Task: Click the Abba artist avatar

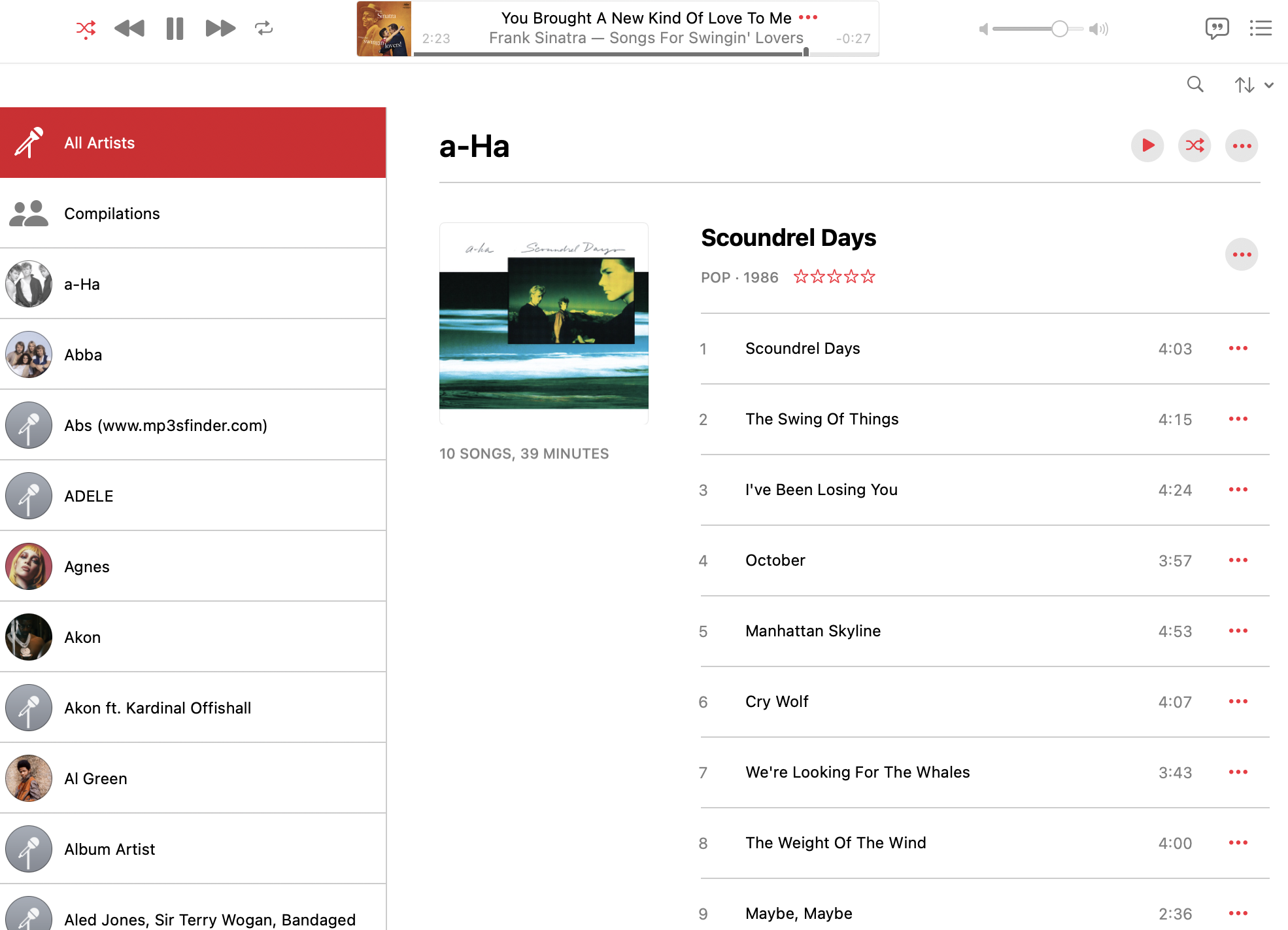Action: coord(29,354)
